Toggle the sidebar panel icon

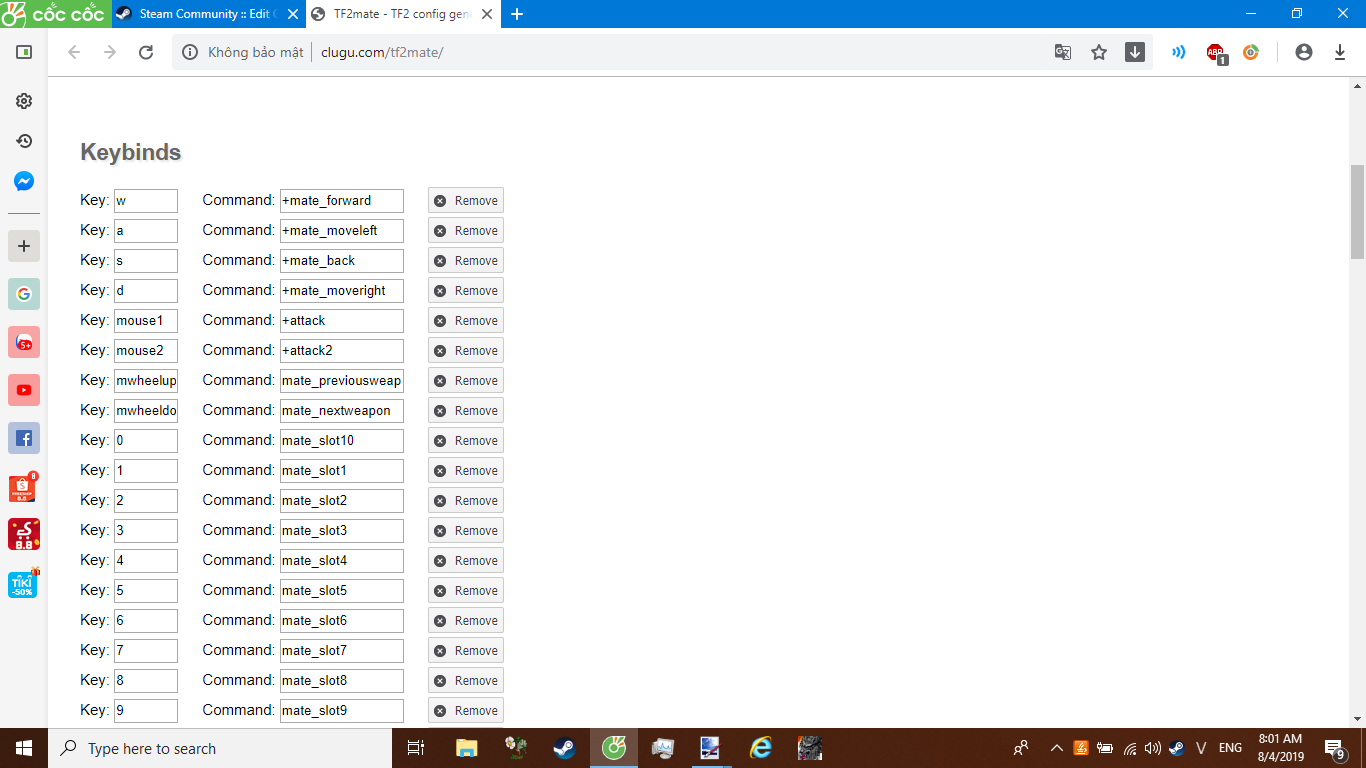[24, 52]
